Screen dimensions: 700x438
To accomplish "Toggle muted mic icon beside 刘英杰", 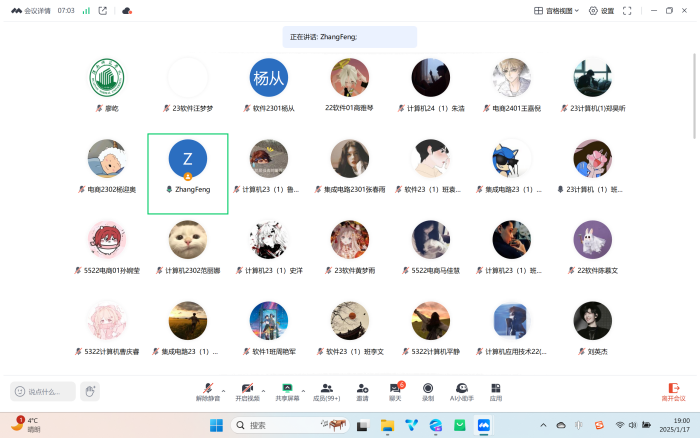I will tap(582, 351).
